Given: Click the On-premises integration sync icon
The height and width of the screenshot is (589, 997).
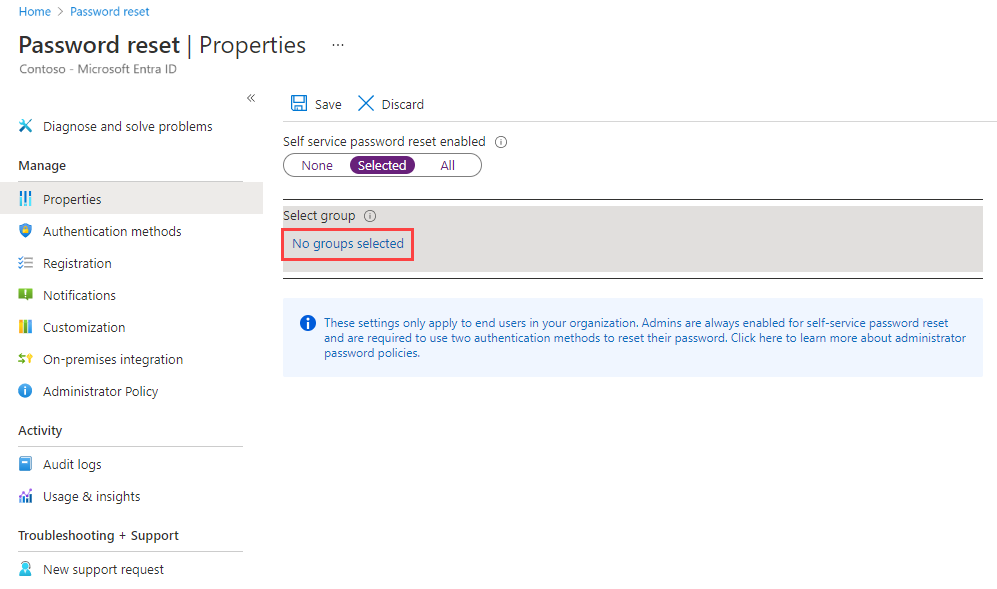Looking at the screenshot, I should click(25, 359).
